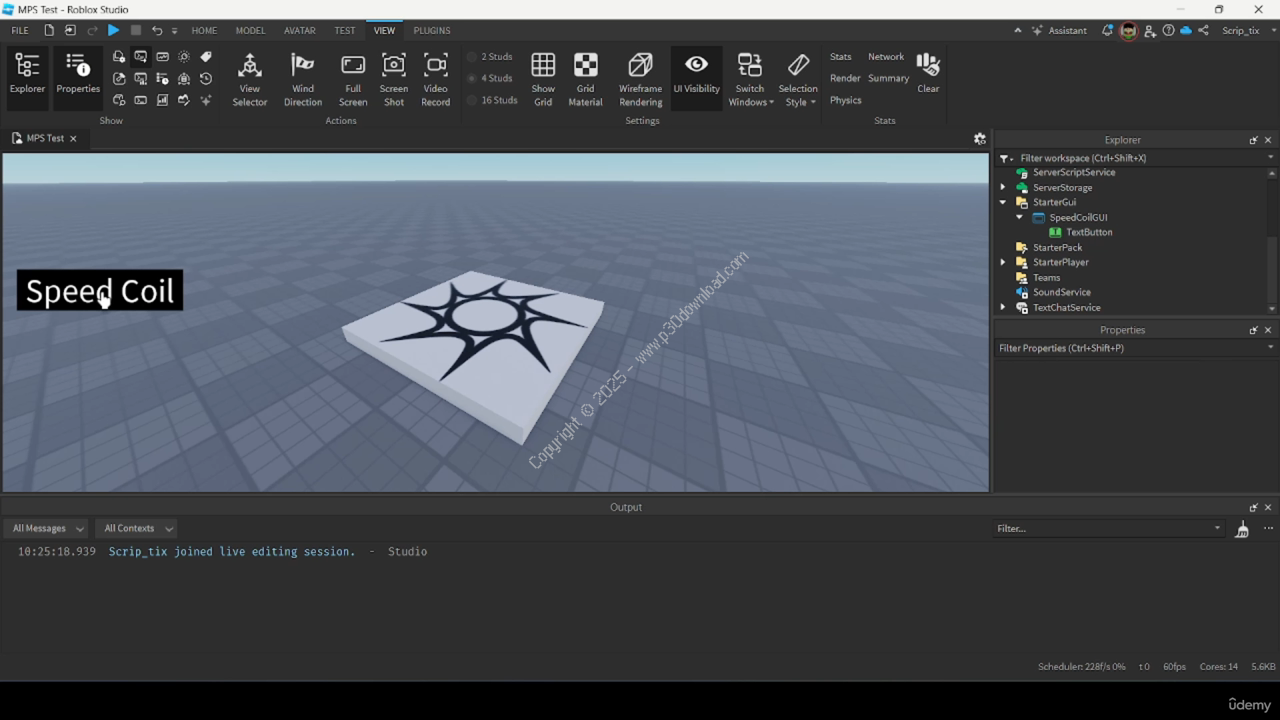Click the Stop playtest square
1280x720 pixels.
[x=136, y=30]
